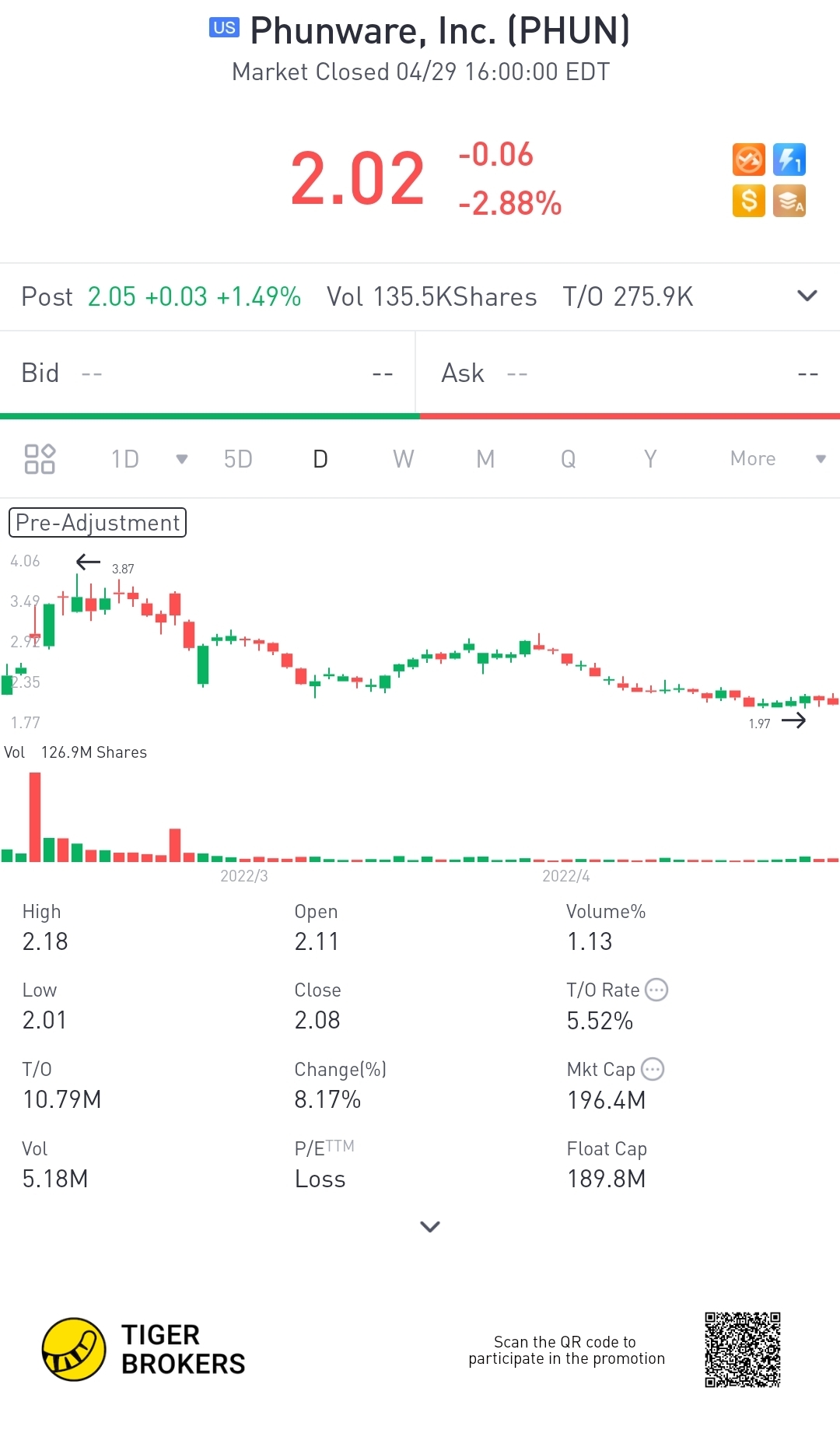This screenshot has height=1444, width=840.
Task: Tap the Mkt Cap info icon
Action: click(653, 1069)
